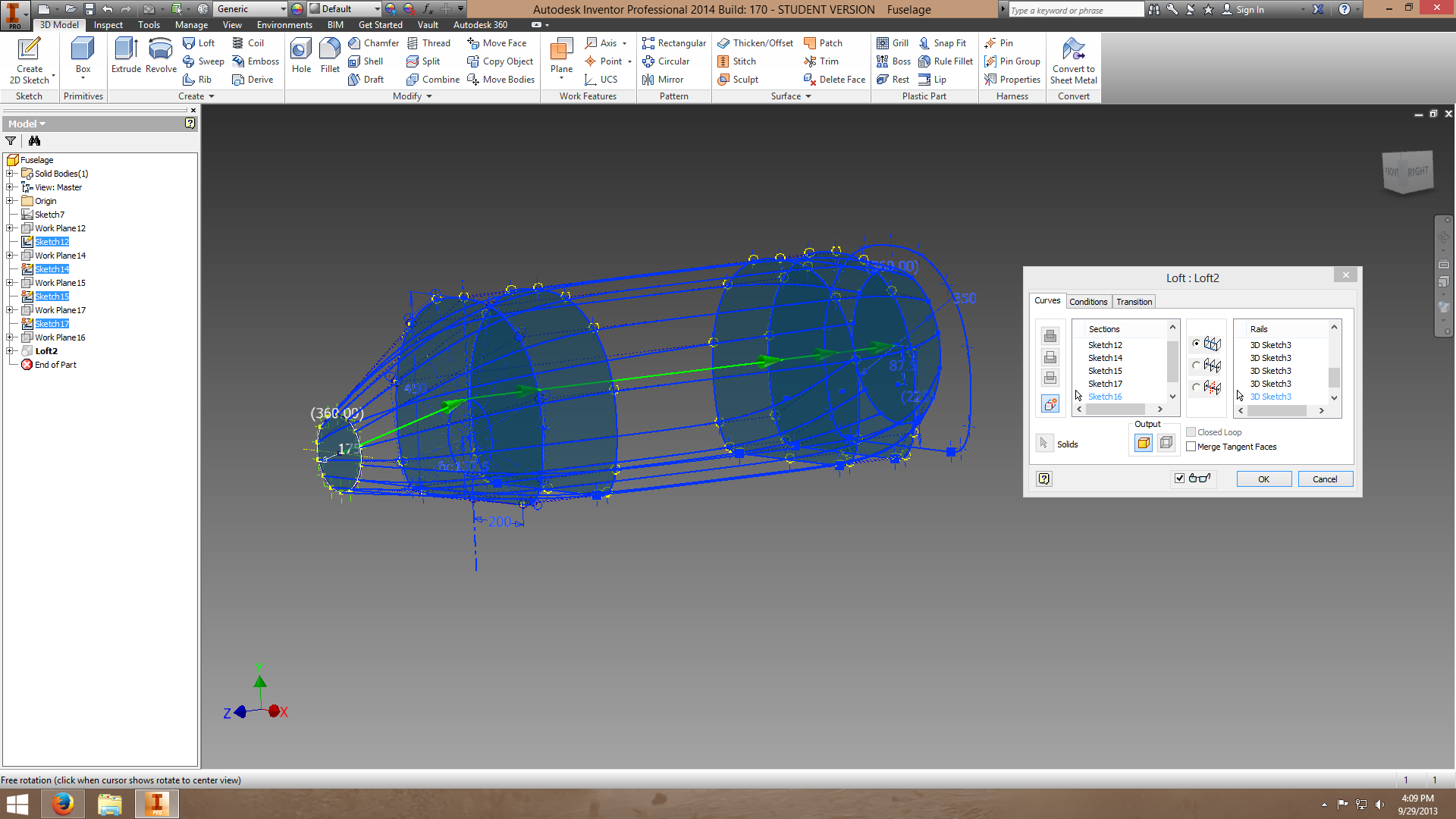Click OK to confirm the loft
Screen dimensions: 1456x819
(1263, 479)
